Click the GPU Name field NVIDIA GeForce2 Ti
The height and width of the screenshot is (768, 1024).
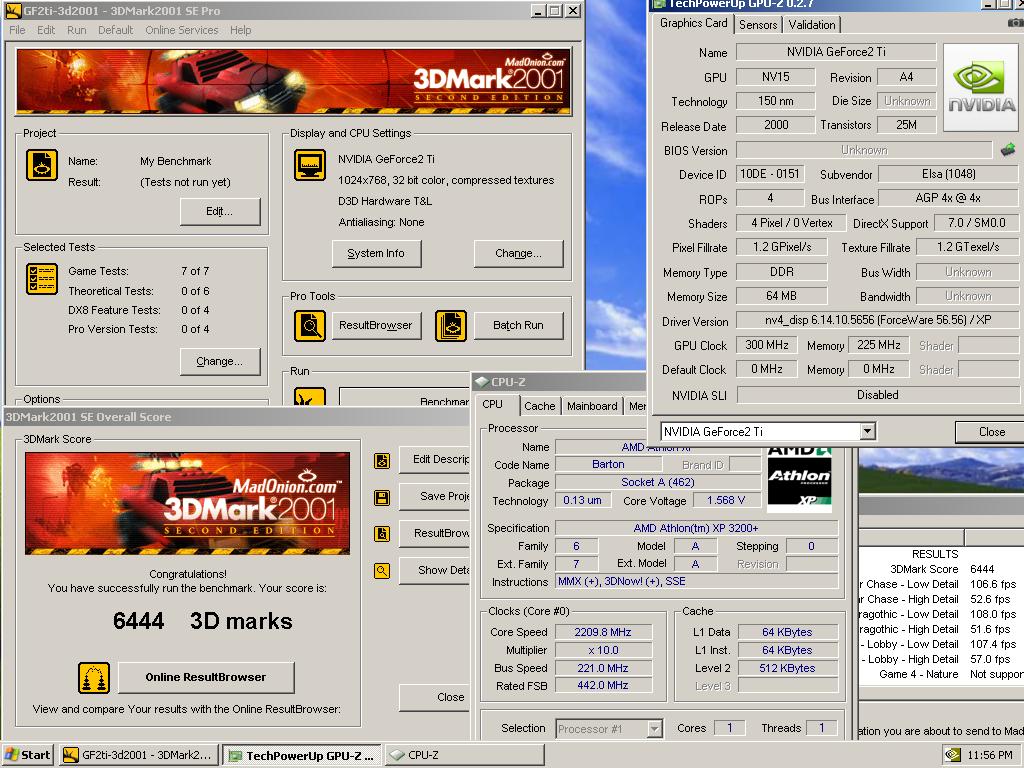pos(836,52)
